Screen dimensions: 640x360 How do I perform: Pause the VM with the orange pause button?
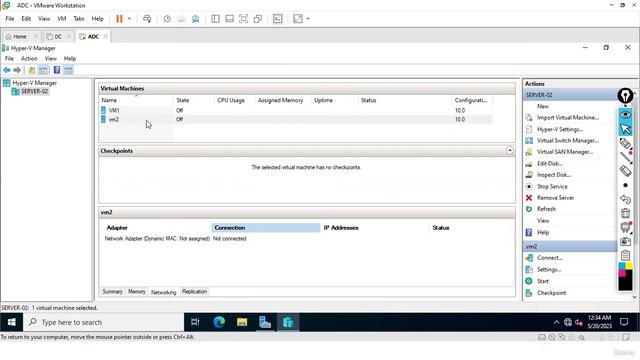[x=119, y=19]
